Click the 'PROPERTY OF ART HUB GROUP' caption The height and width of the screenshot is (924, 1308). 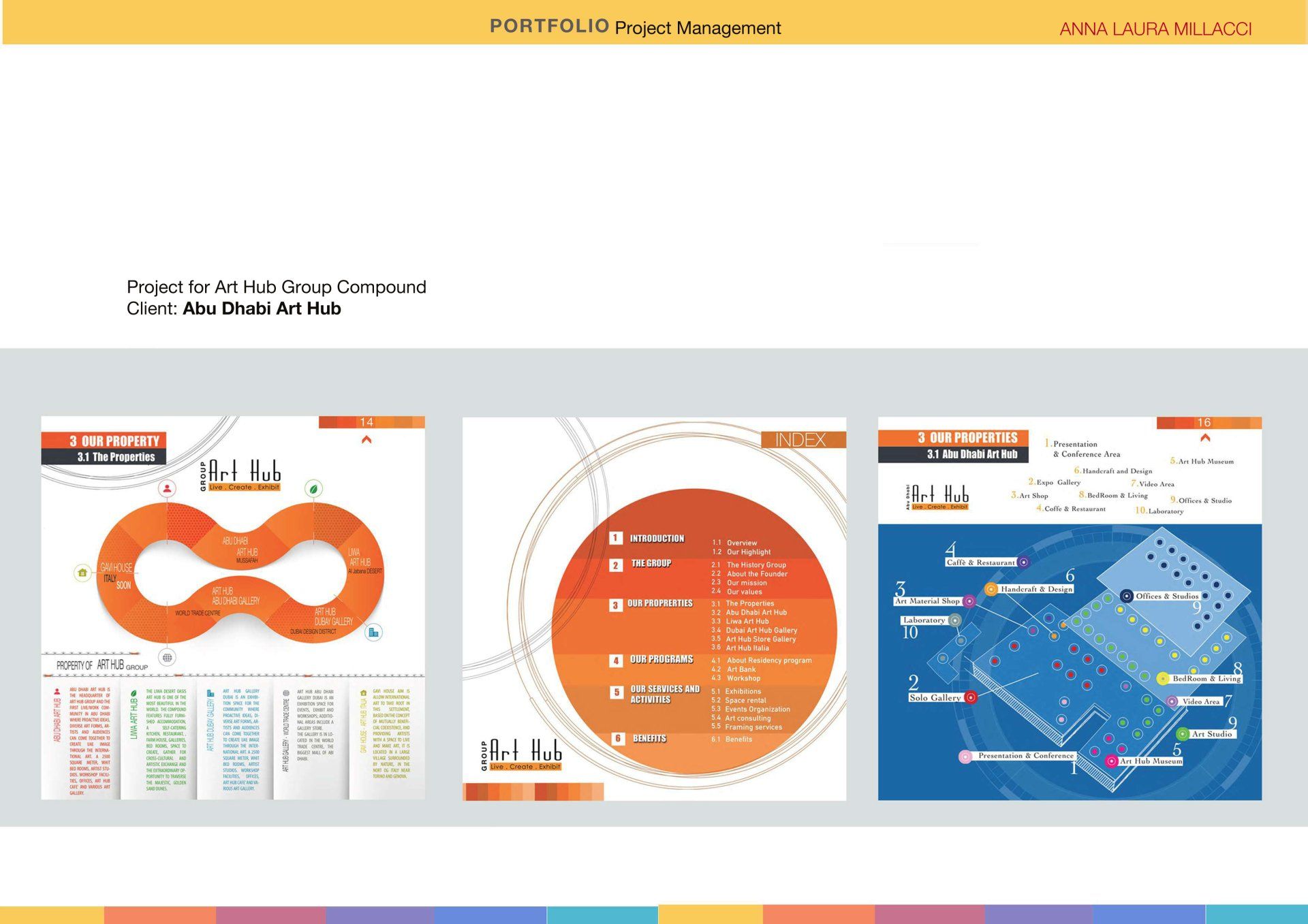pos(102,665)
